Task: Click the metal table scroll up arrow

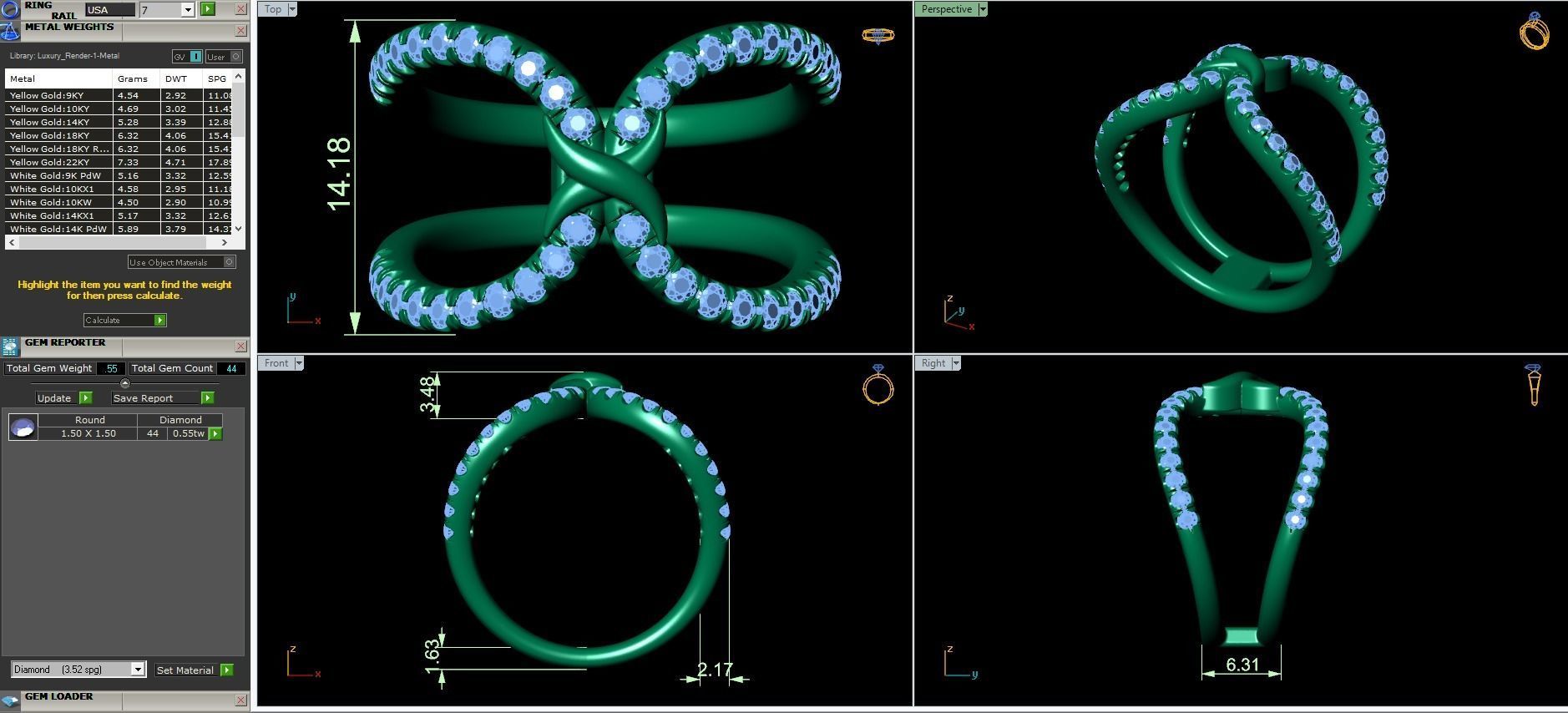Action: 239,76
